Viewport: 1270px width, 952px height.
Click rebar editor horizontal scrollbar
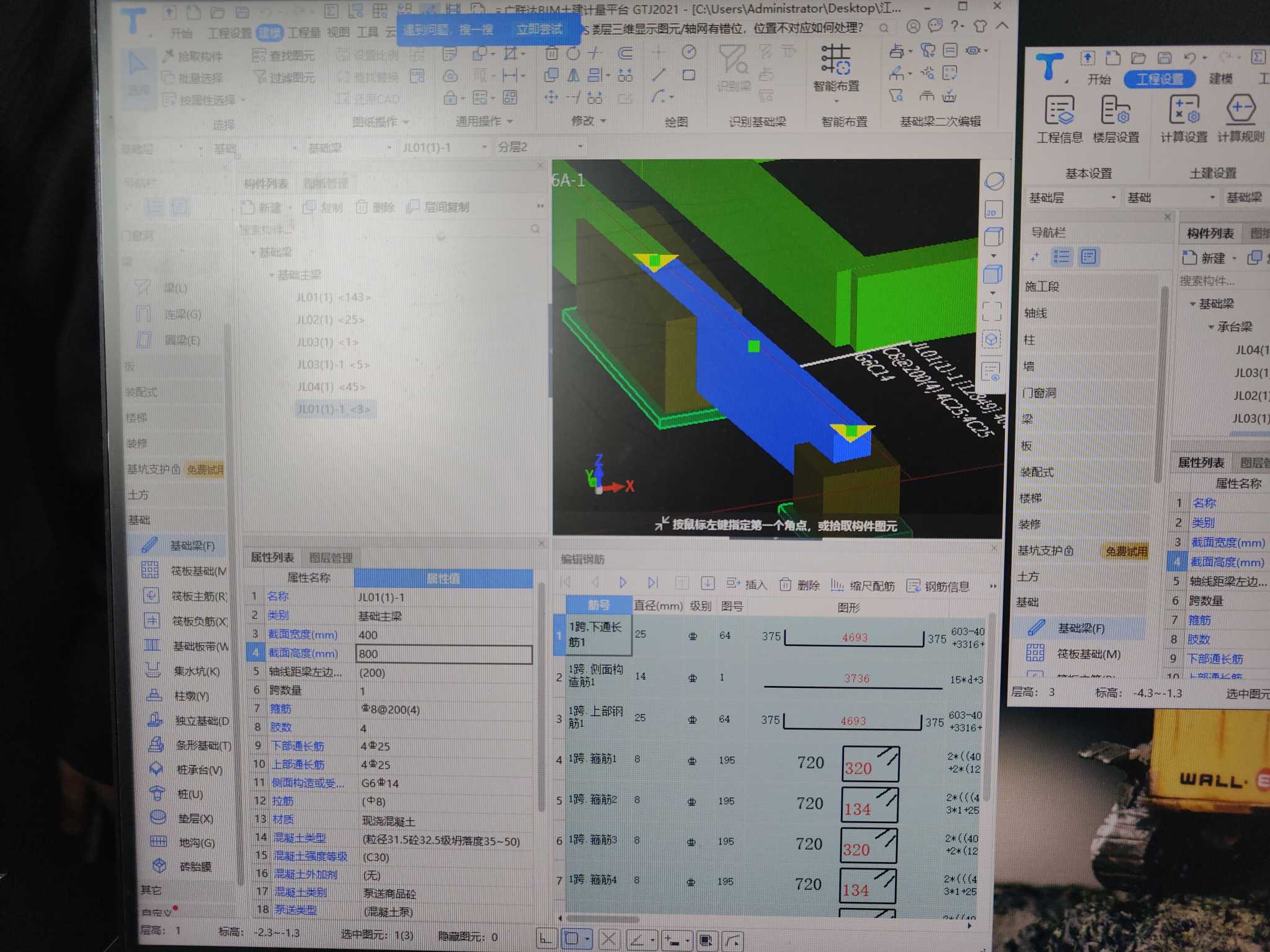(603, 919)
